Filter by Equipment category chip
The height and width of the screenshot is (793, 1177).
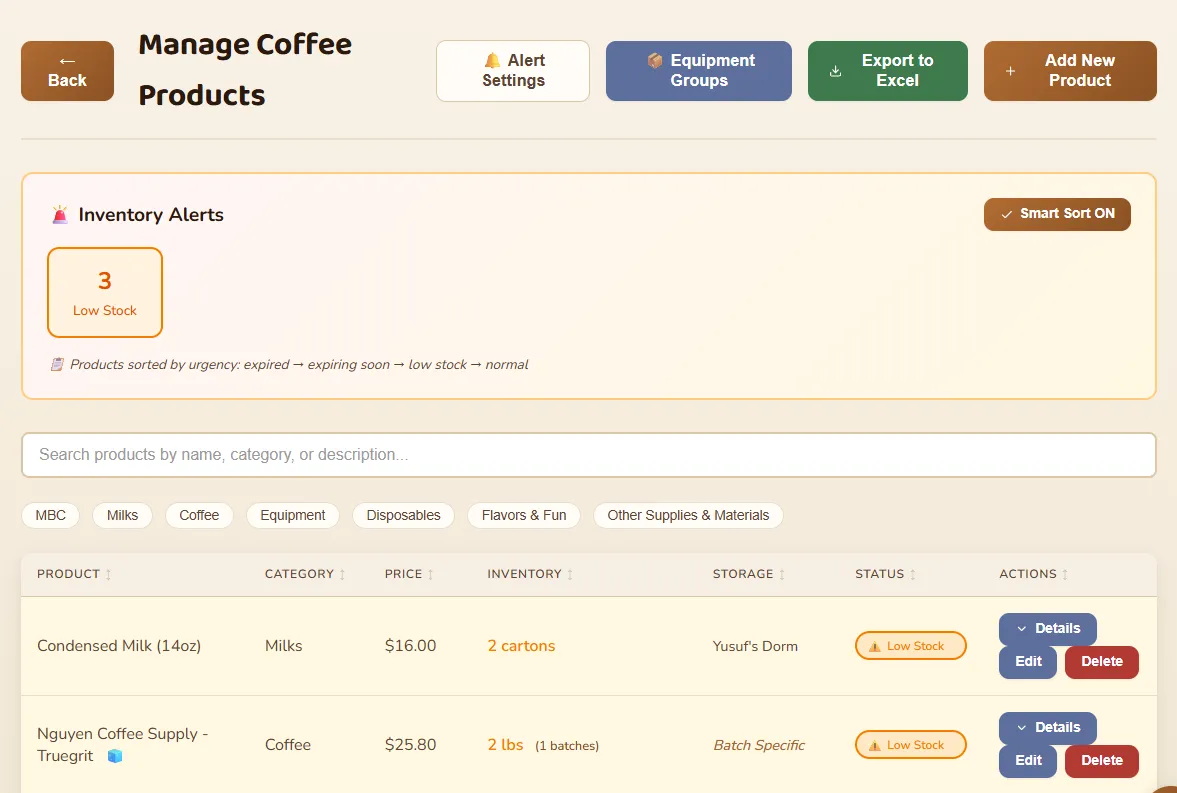coord(293,515)
